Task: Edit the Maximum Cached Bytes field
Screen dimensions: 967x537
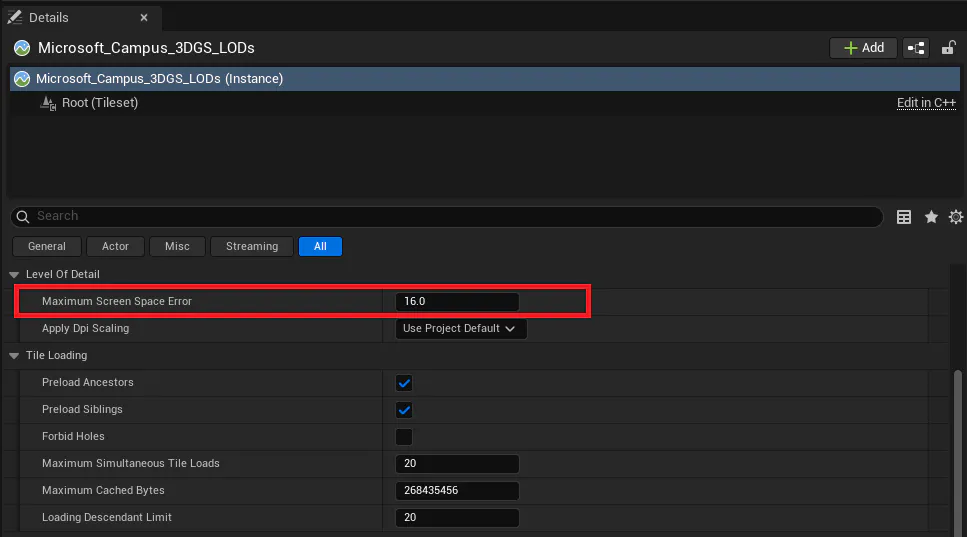Action: (457, 491)
